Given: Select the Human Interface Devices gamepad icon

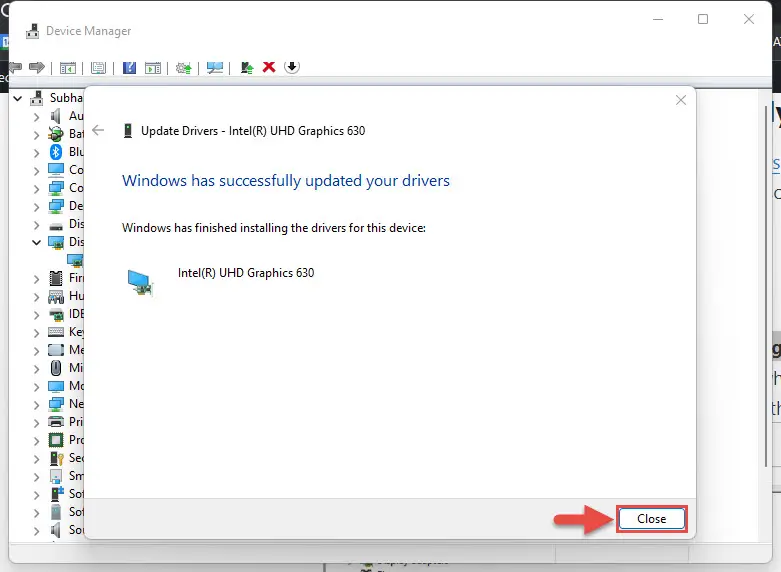Looking at the screenshot, I should (56, 296).
